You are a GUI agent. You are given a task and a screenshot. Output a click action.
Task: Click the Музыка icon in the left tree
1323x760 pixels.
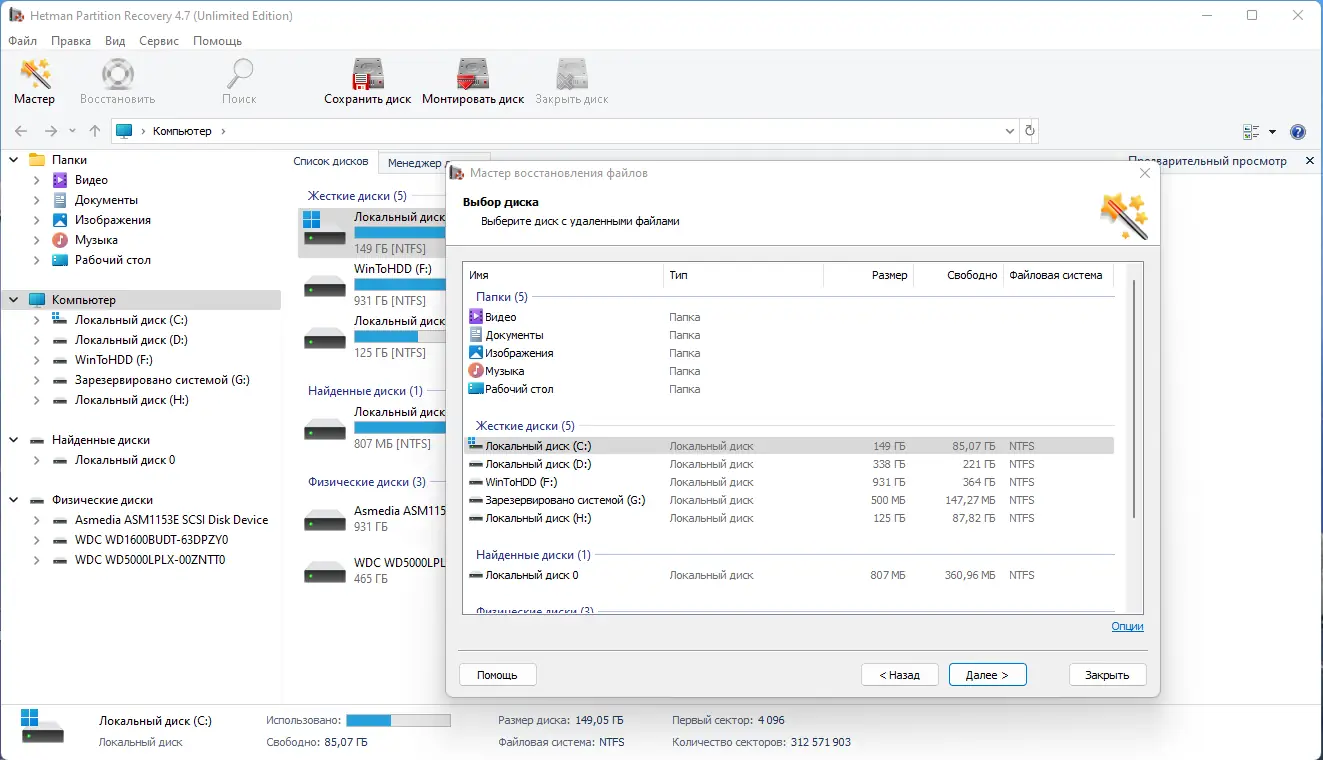coord(60,240)
